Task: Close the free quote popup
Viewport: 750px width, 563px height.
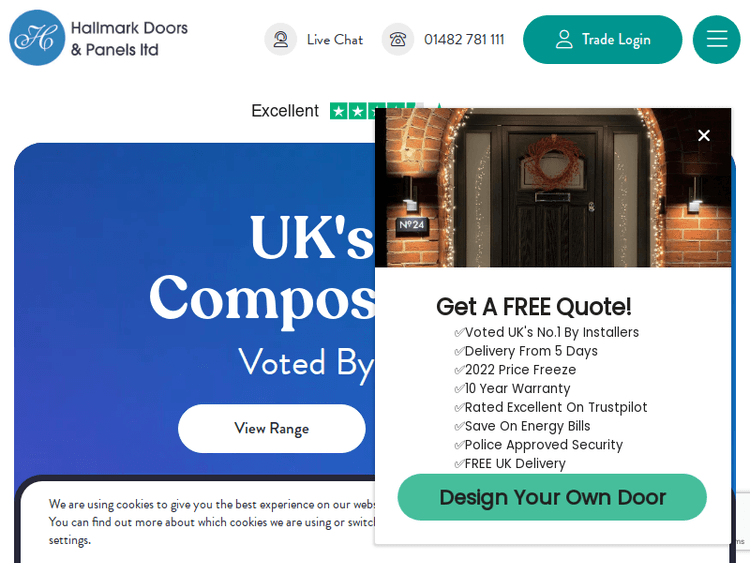Action: coord(704,135)
